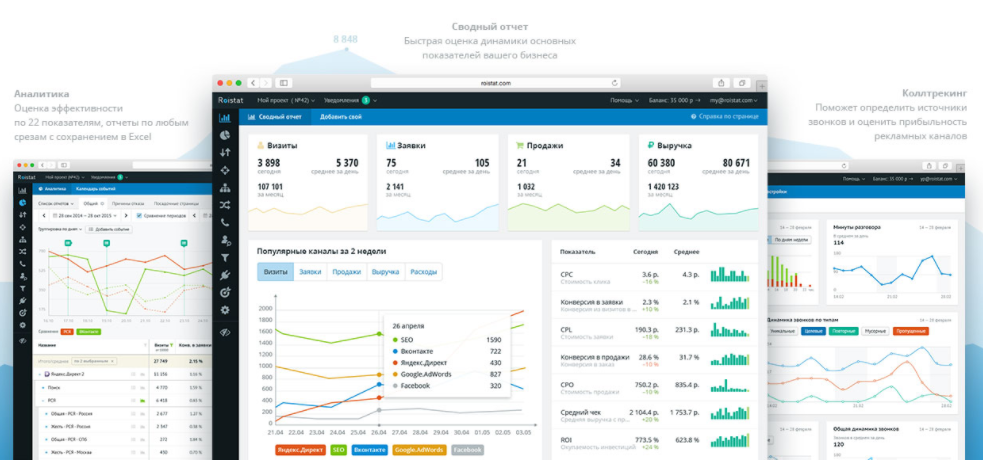
Task: Click the shuffle arrows icon in main sidebar
Action: (224, 205)
